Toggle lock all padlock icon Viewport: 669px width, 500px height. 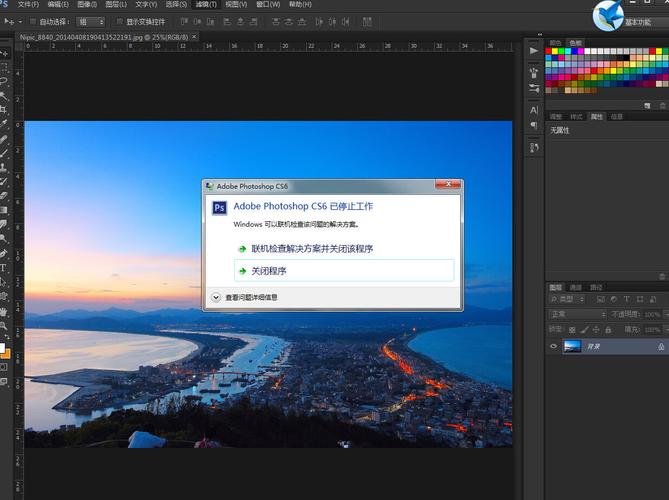(x=608, y=330)
